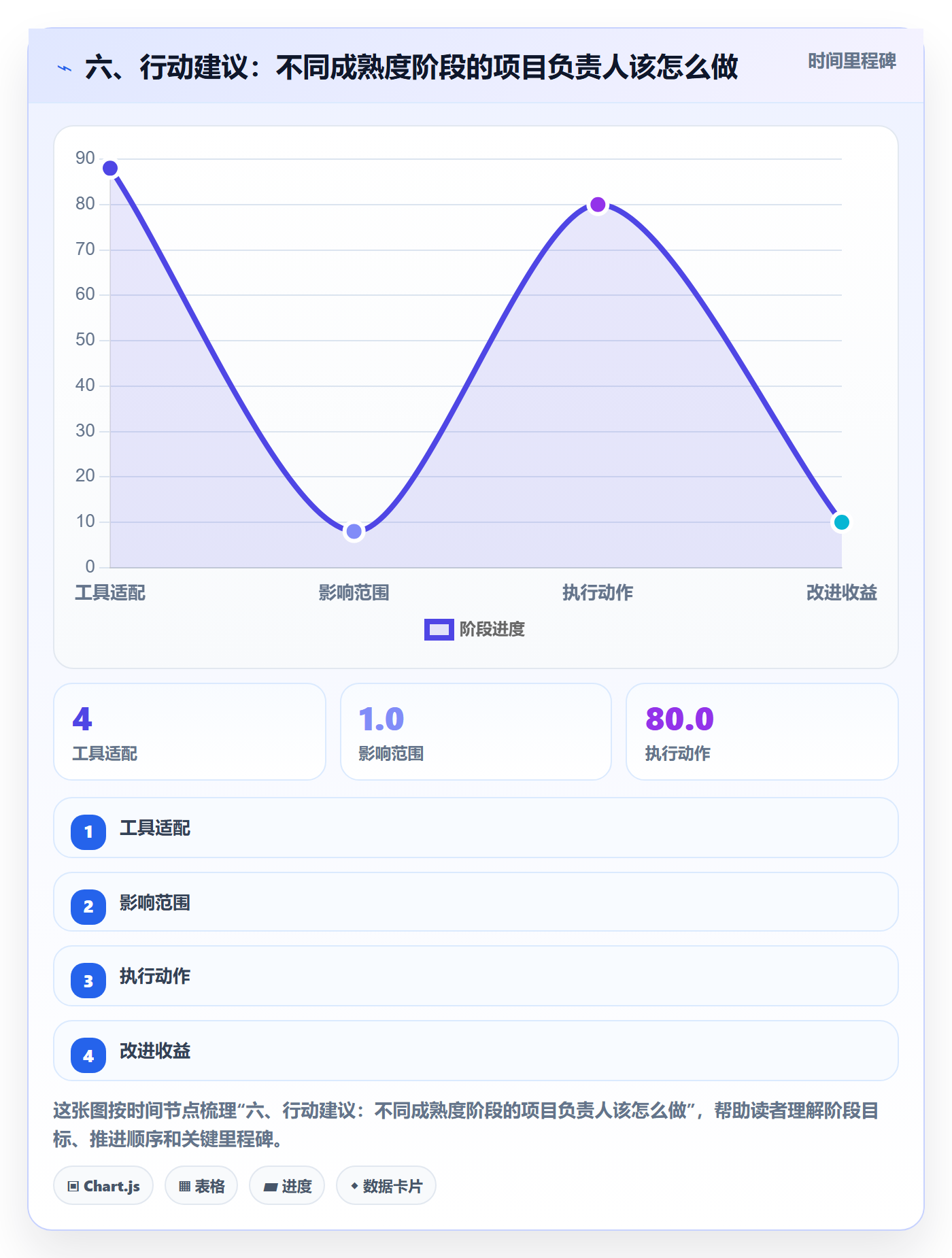The image size is (952, 1258).
Task: Click the number 3 badge for 执行动作
Action: (x=88, y=981)
